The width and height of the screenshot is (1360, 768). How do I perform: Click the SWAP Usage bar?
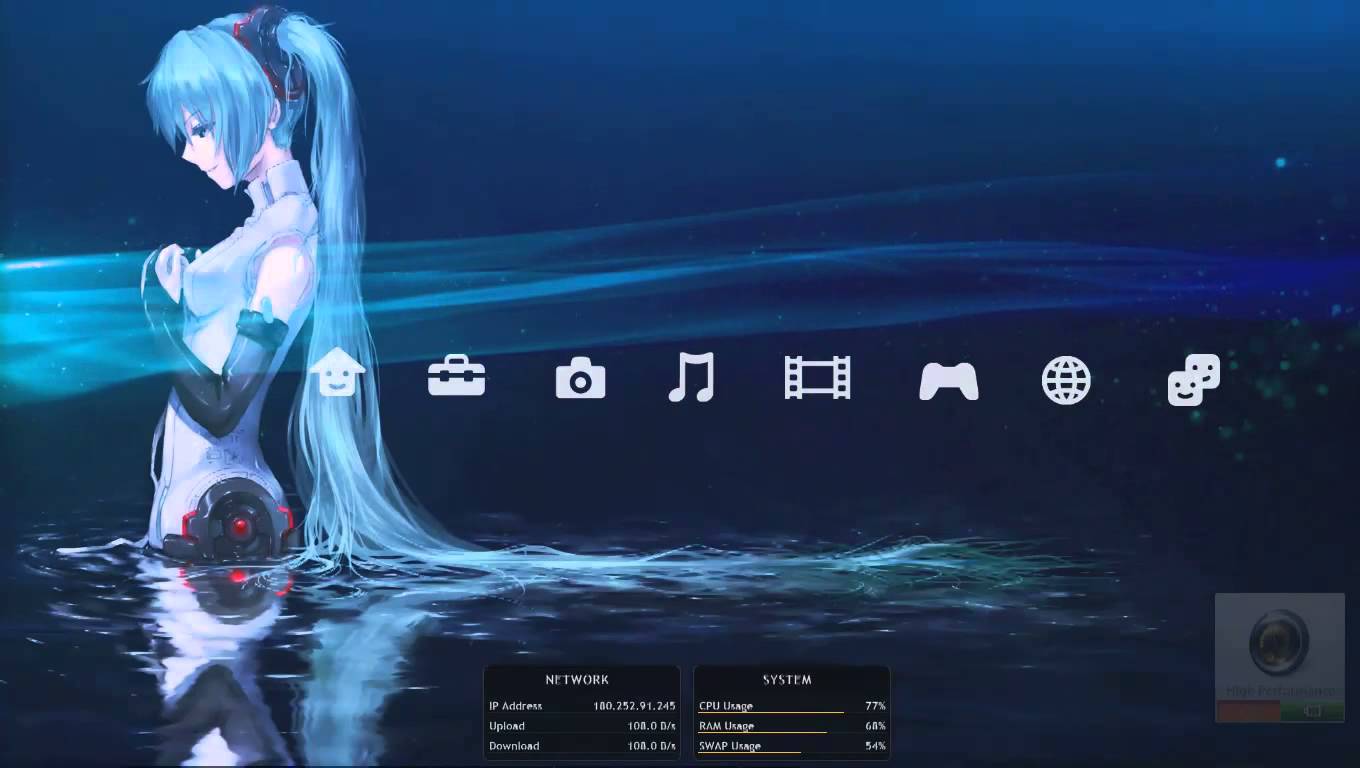point(750,752)
